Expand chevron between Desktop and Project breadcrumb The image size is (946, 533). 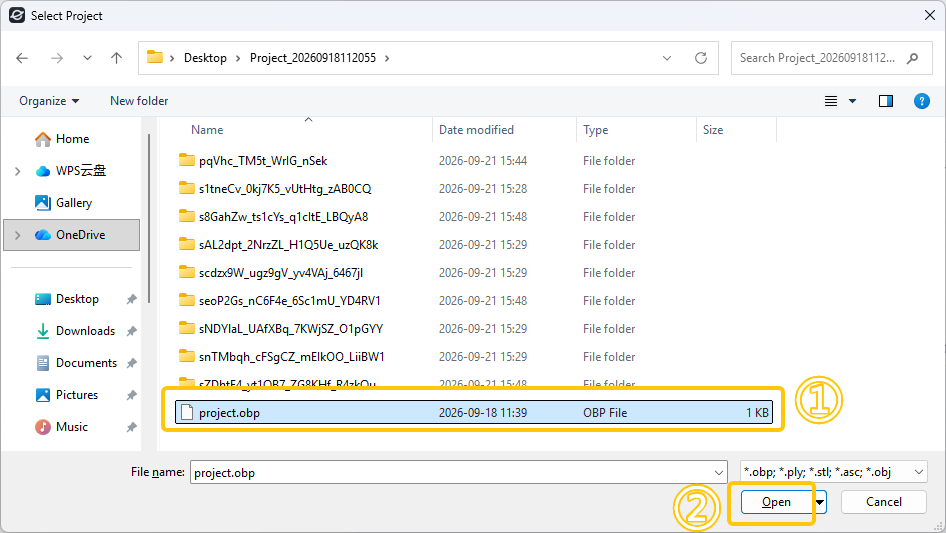[x=238, y=58]
